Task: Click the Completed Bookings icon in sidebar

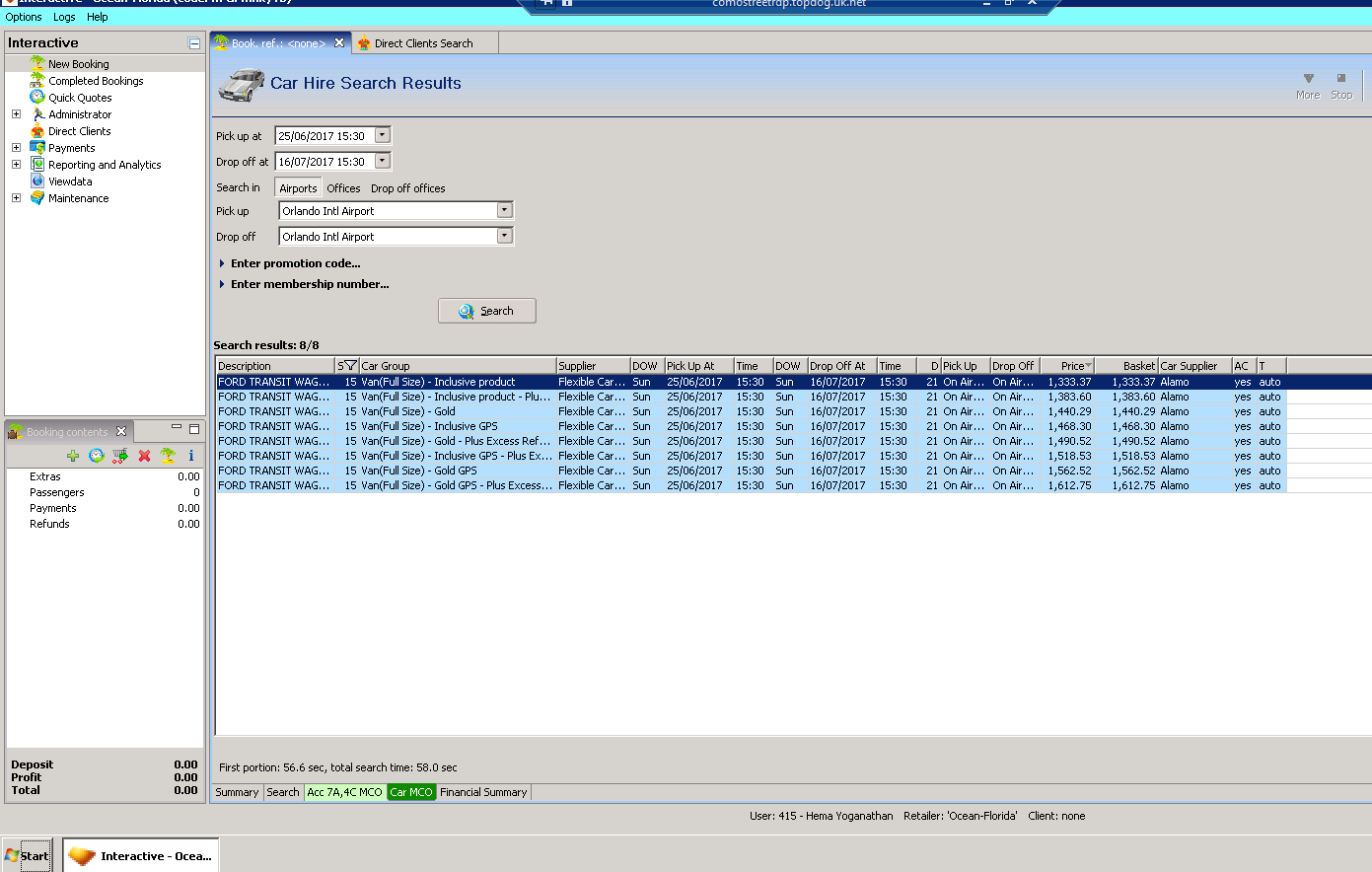Action: coord(37,80)
